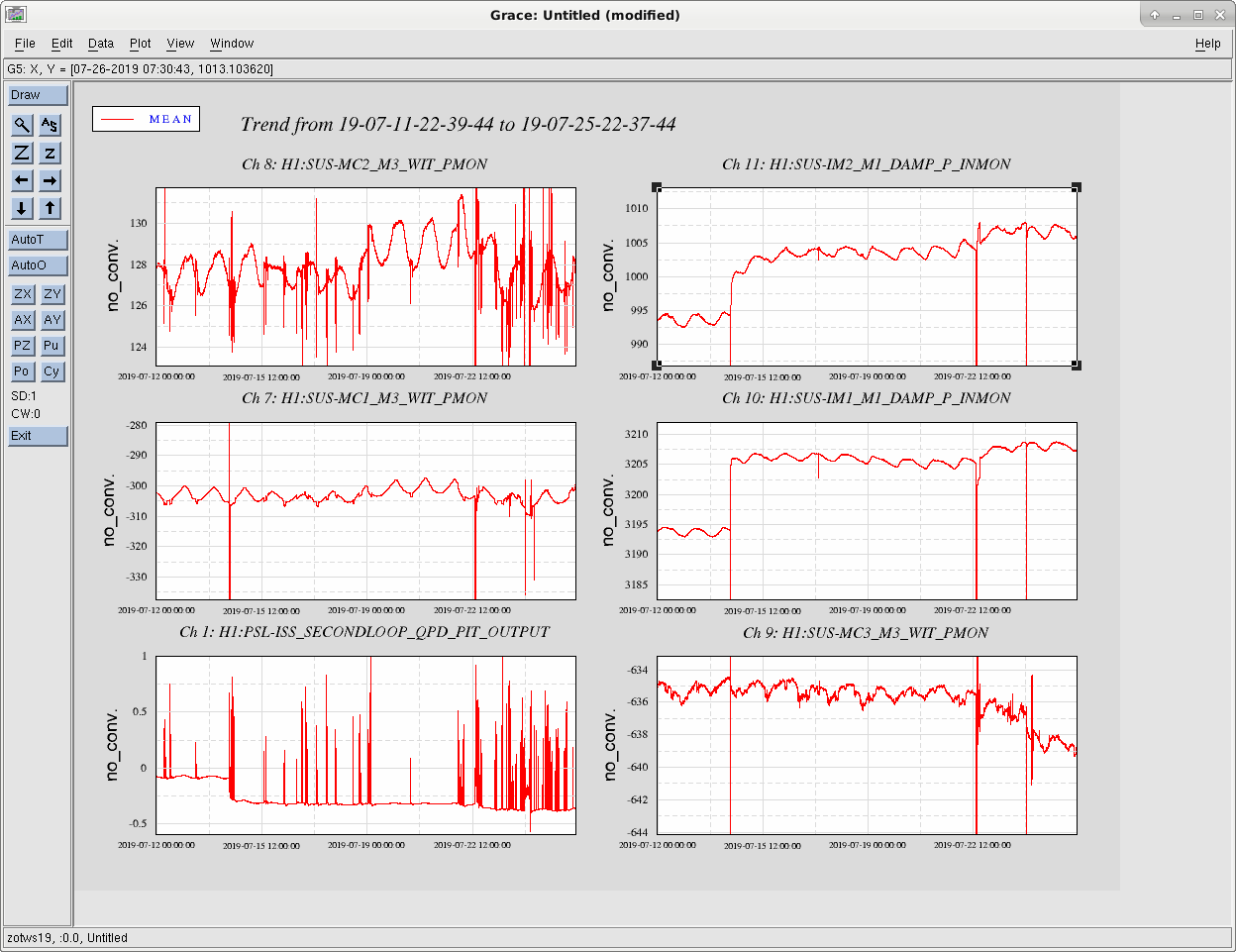Click the AutoT button
Screen dimensions: 1236x952
pyautogui.click(x=38, y=240)
